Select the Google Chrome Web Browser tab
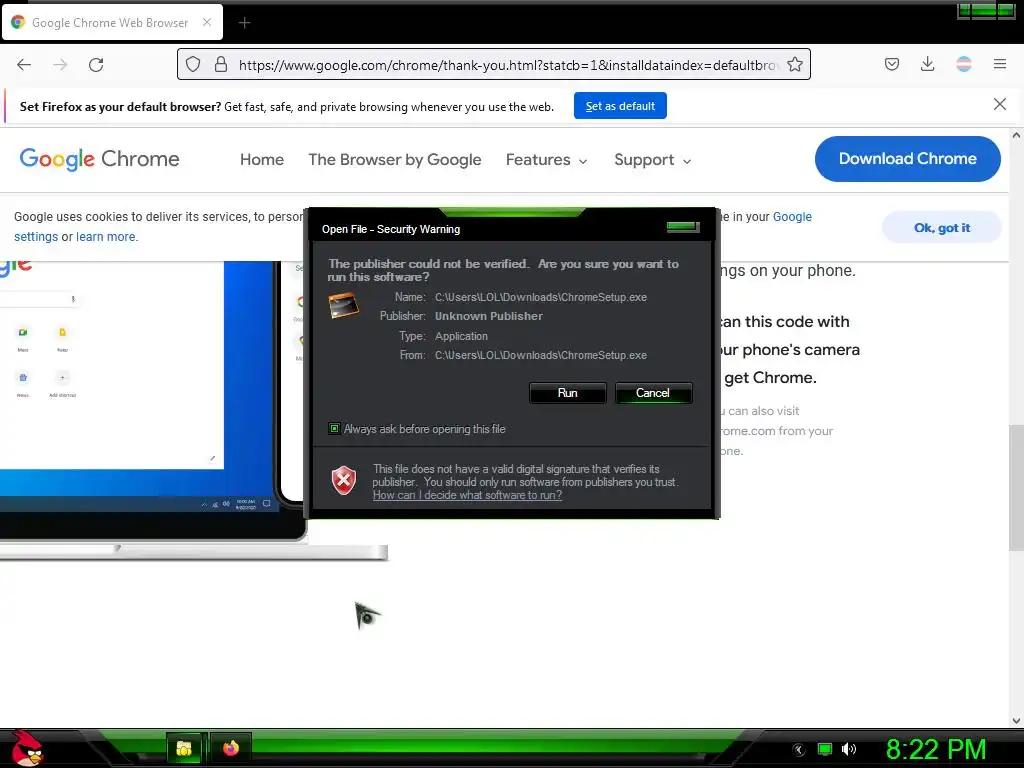 click(x=112, y=22)
